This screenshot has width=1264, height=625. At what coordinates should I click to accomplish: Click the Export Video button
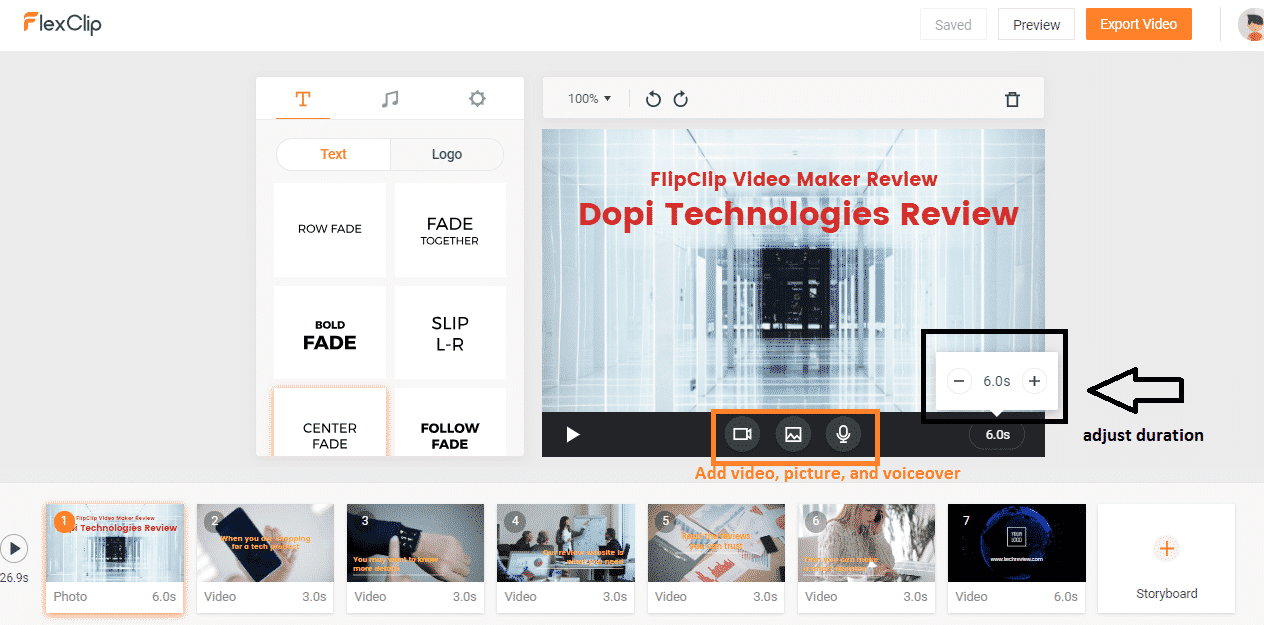click(x=1138, y=23)
